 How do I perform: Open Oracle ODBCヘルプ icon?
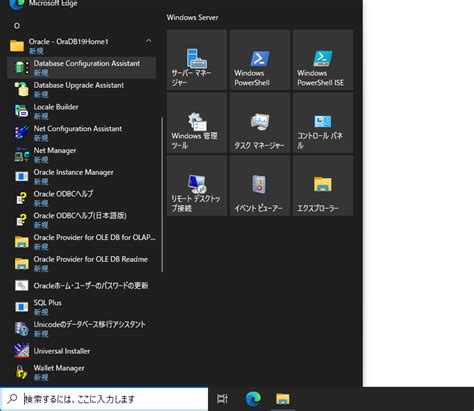pos(22,198)
